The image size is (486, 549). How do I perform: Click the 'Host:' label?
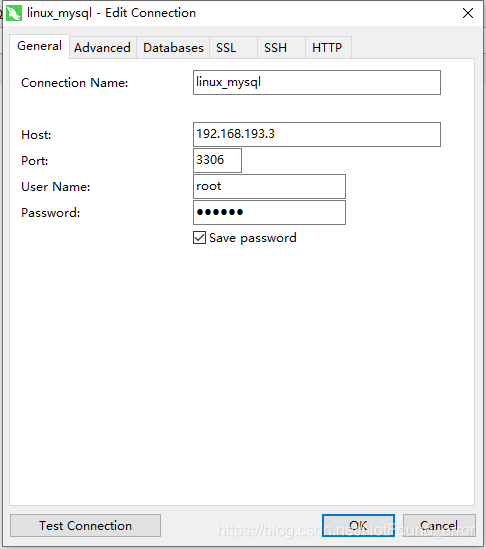click(x=36, y=135)
